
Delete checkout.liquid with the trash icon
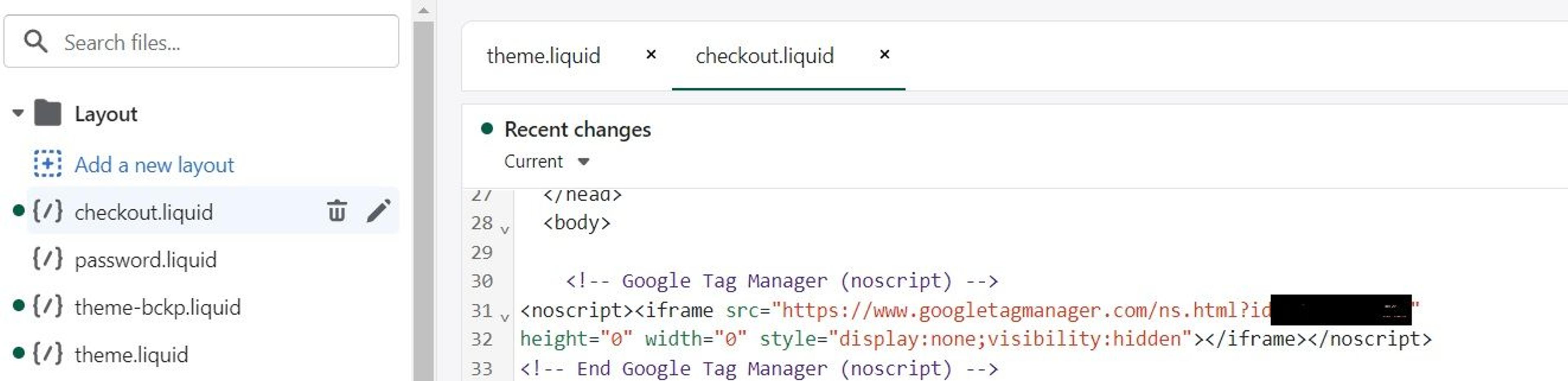click(336, 211)
